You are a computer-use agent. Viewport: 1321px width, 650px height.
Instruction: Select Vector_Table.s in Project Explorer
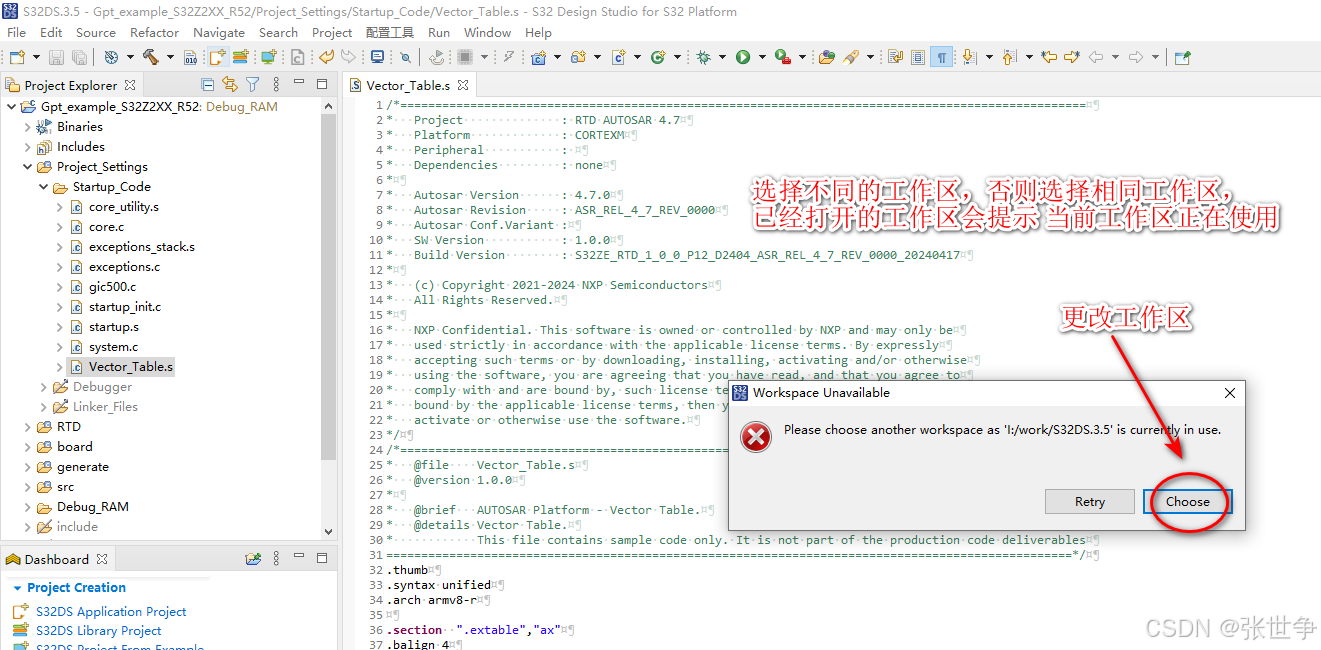pos(130,367)
